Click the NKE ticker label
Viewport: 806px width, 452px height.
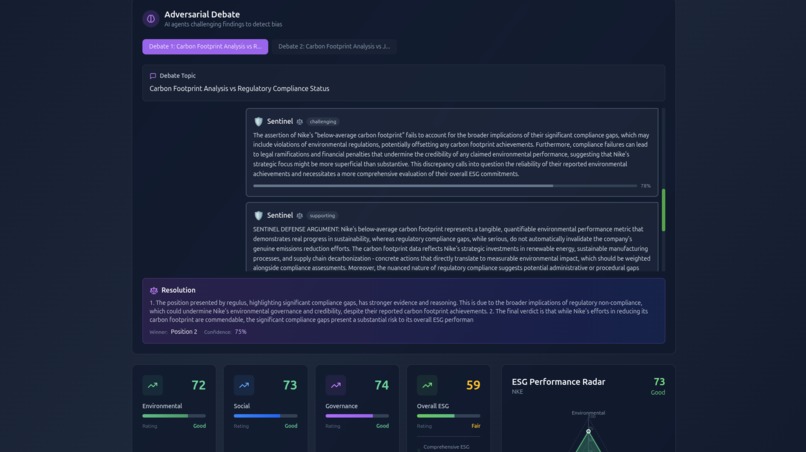pyautogui.click(x=517, y=392)
